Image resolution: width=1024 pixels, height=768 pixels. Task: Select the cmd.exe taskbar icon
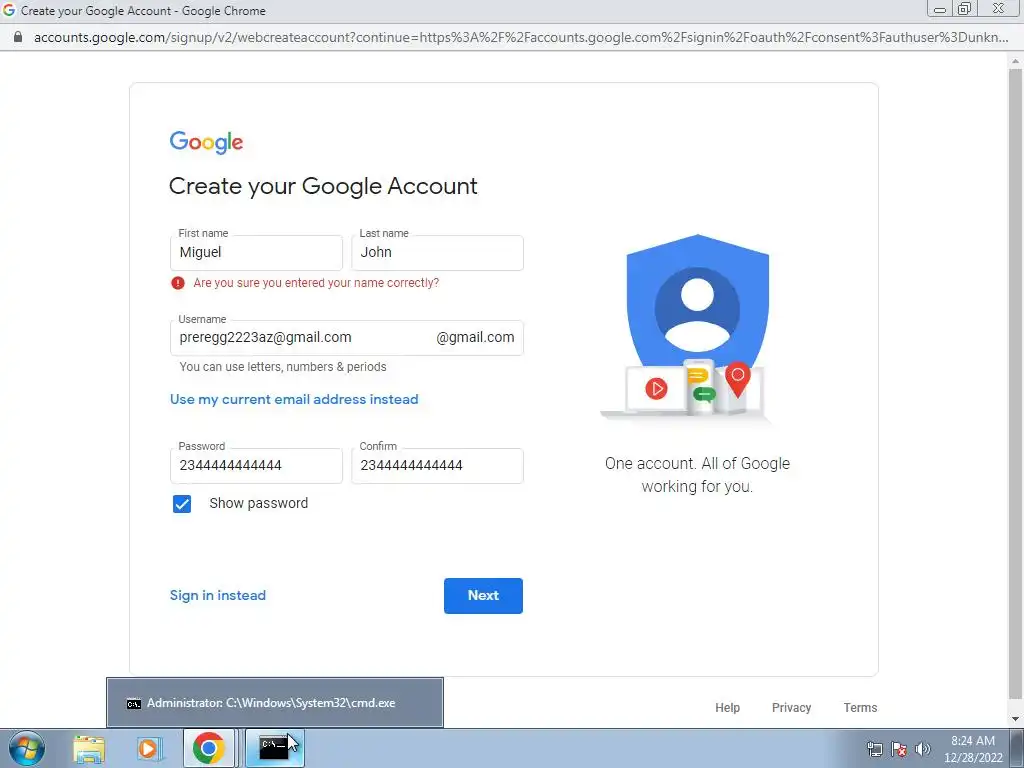click(x=274, y=748)
